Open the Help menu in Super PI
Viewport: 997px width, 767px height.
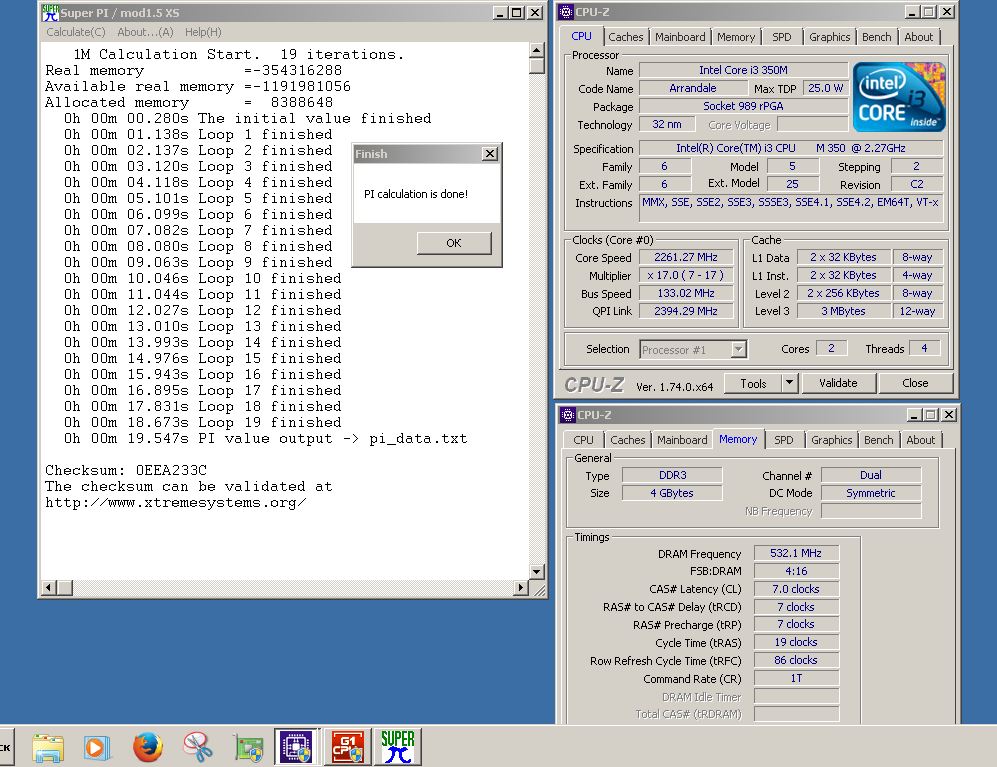coord(203,32)
